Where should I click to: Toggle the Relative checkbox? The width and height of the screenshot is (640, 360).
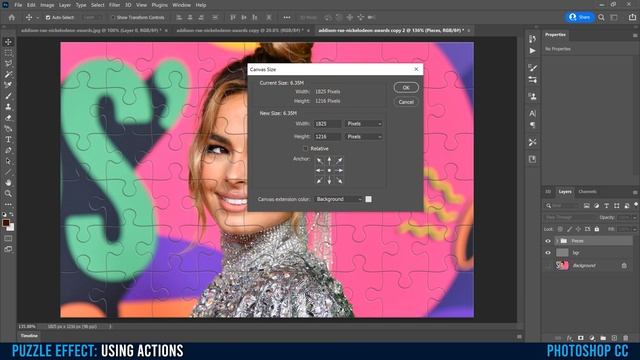tap(305, 149)
